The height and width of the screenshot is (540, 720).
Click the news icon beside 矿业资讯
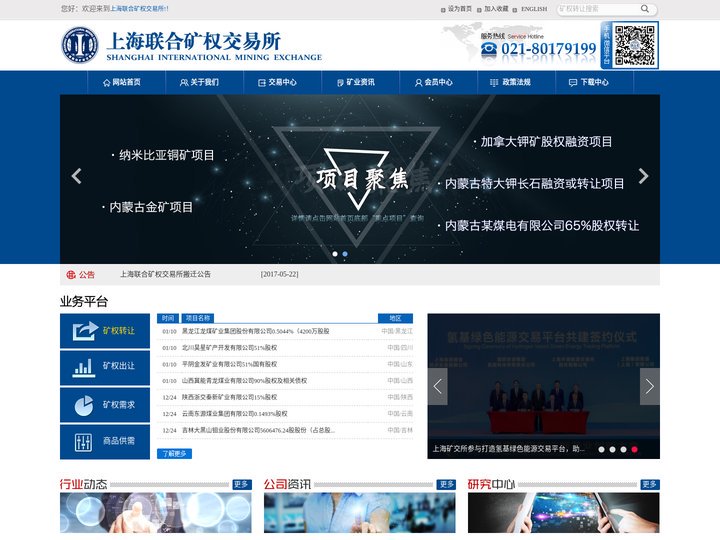pos(340,83)
